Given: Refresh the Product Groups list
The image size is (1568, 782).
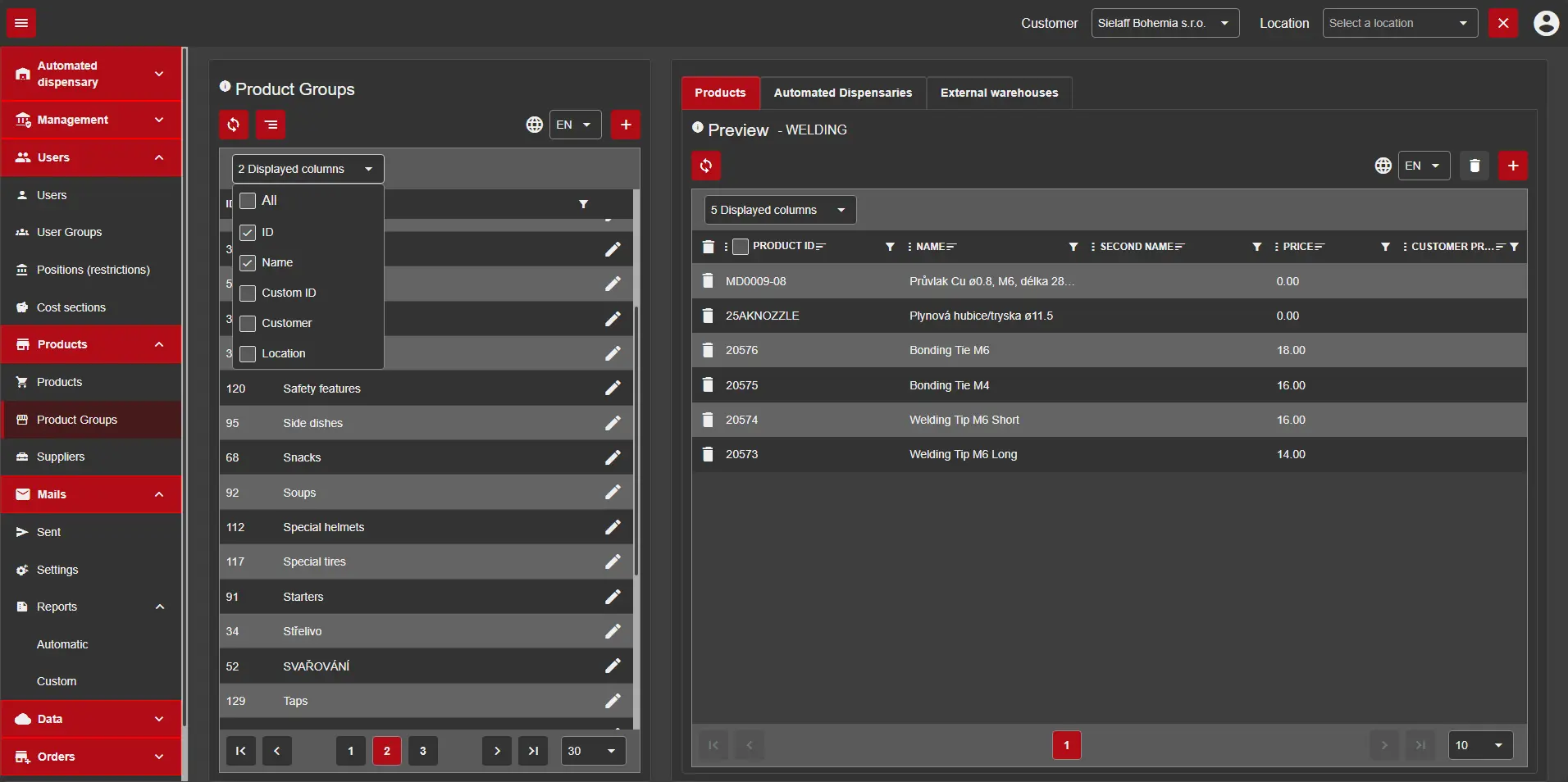Looking at the screenshot, I should tap(234, 125).
